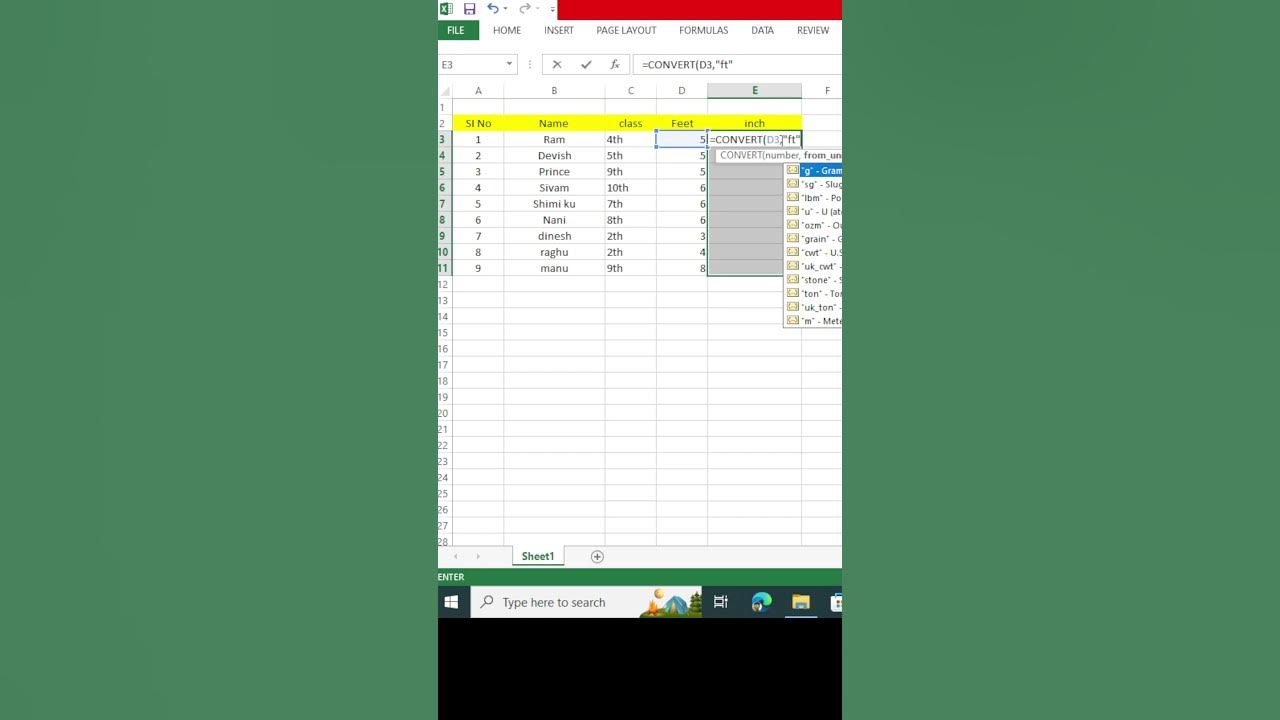Switch to the HOME ribbon tab
The height and width of the screenshot is (720, 1280).
[507, 31]
